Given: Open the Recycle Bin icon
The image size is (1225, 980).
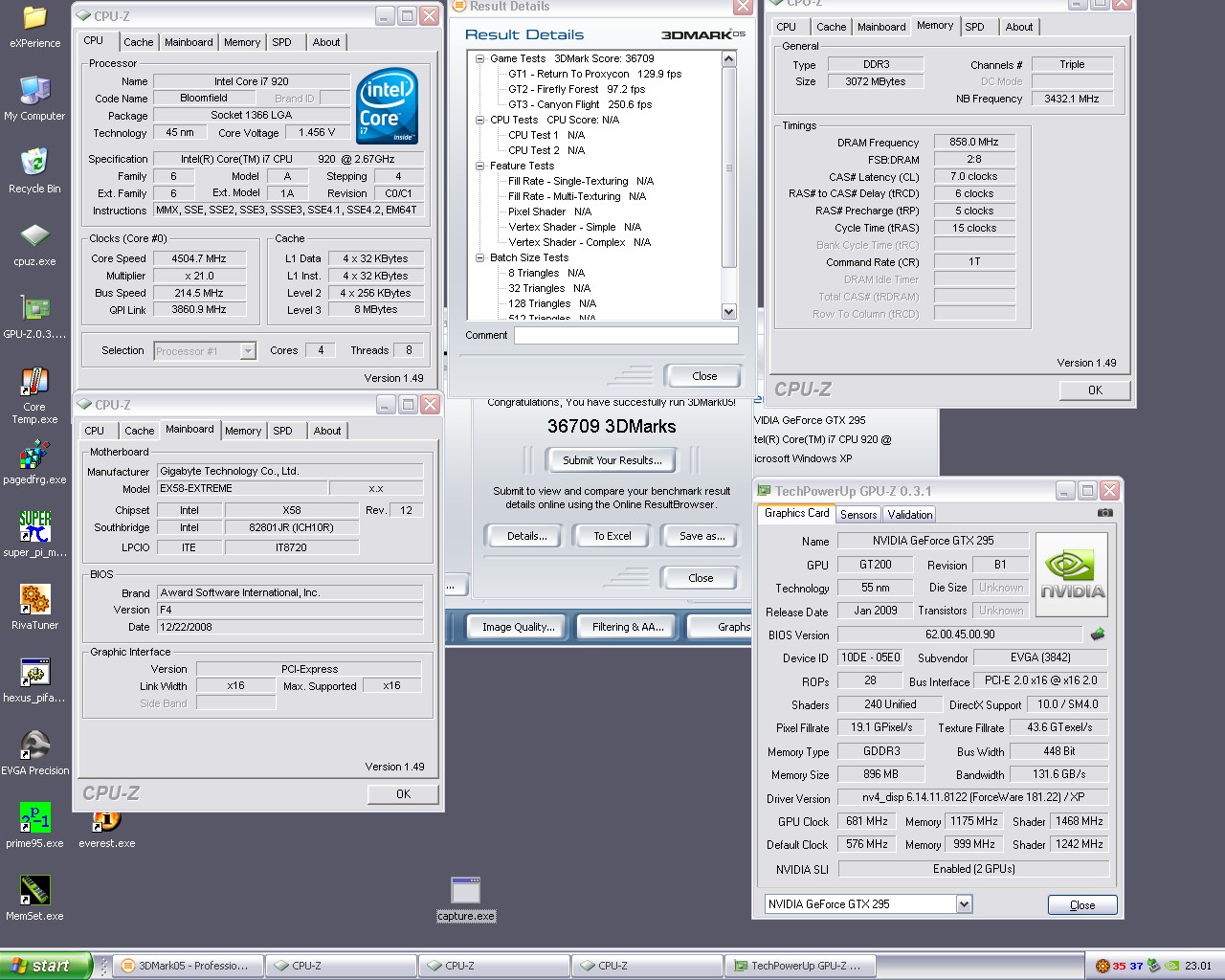Looking at the screenshot, I should click(x=34, y=164).
